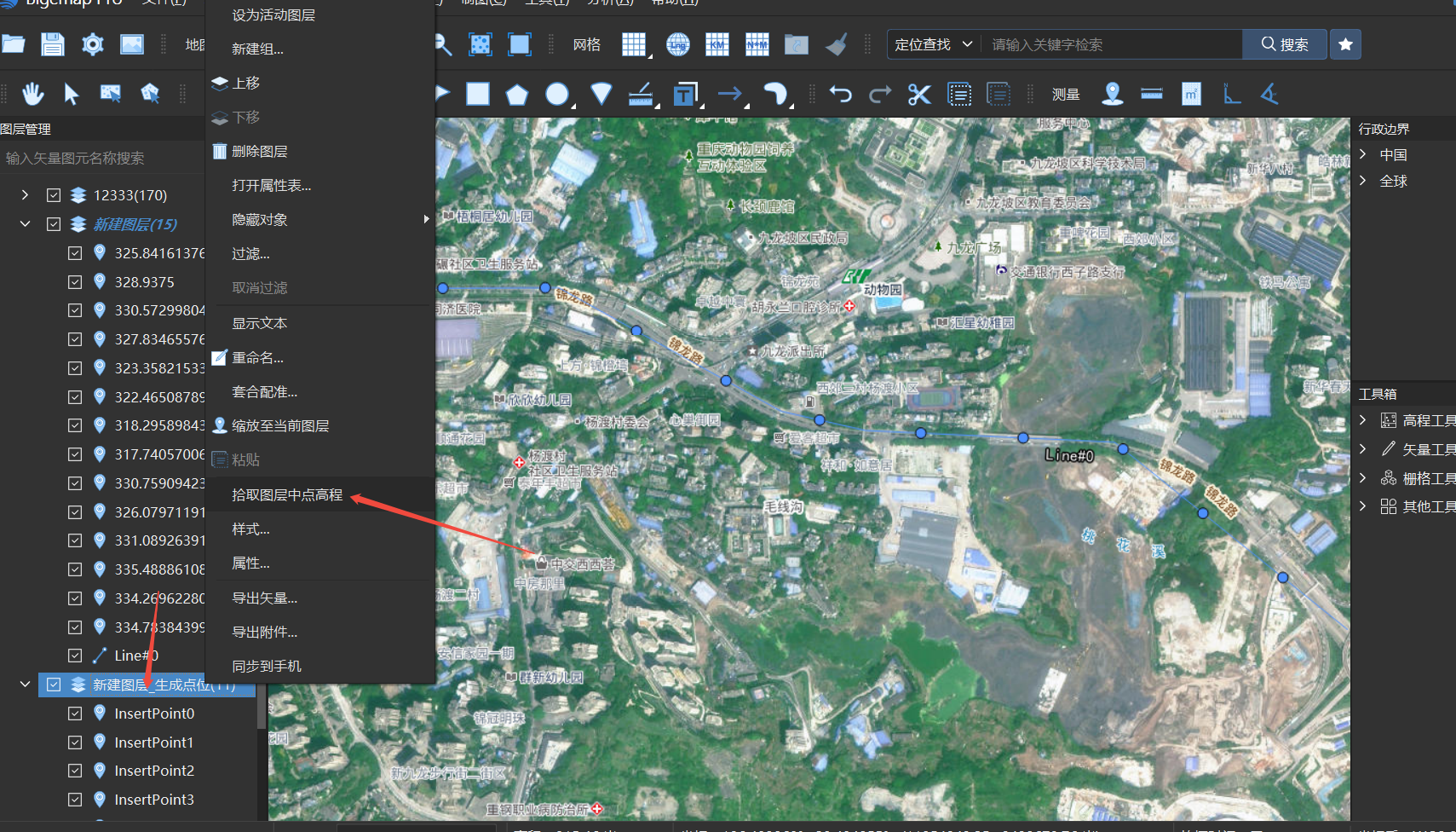This screenshot has height=832, width=1456.
Task: Click the 搜索 search button
Action: pyautogui.click(x=1285, y=44)
